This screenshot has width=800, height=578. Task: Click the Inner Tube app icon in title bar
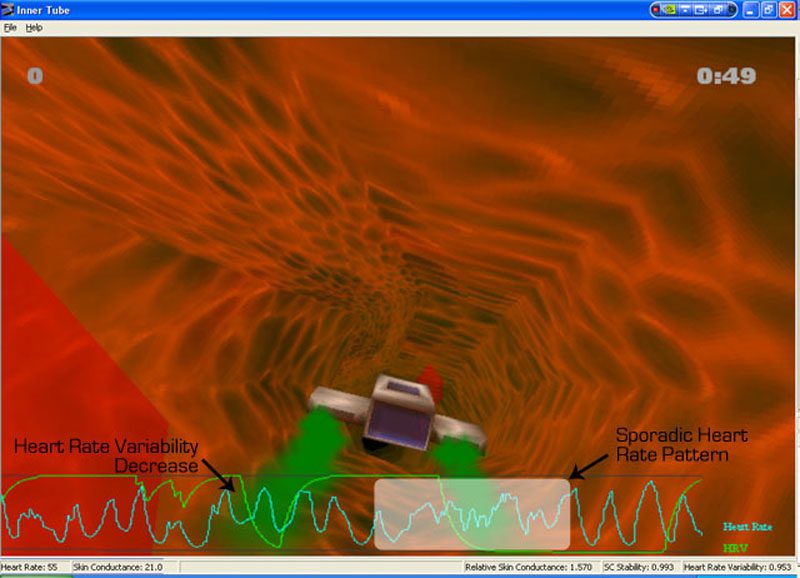(x=8, y=9)
